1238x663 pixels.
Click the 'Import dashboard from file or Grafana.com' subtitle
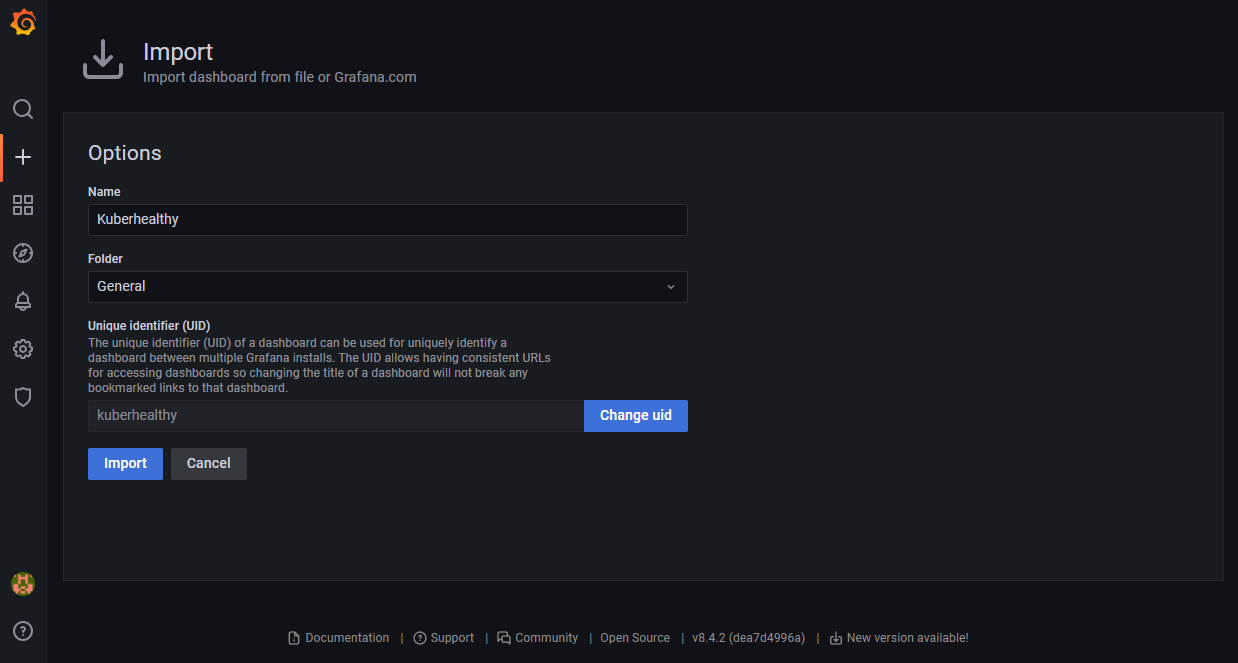point(280,77)
